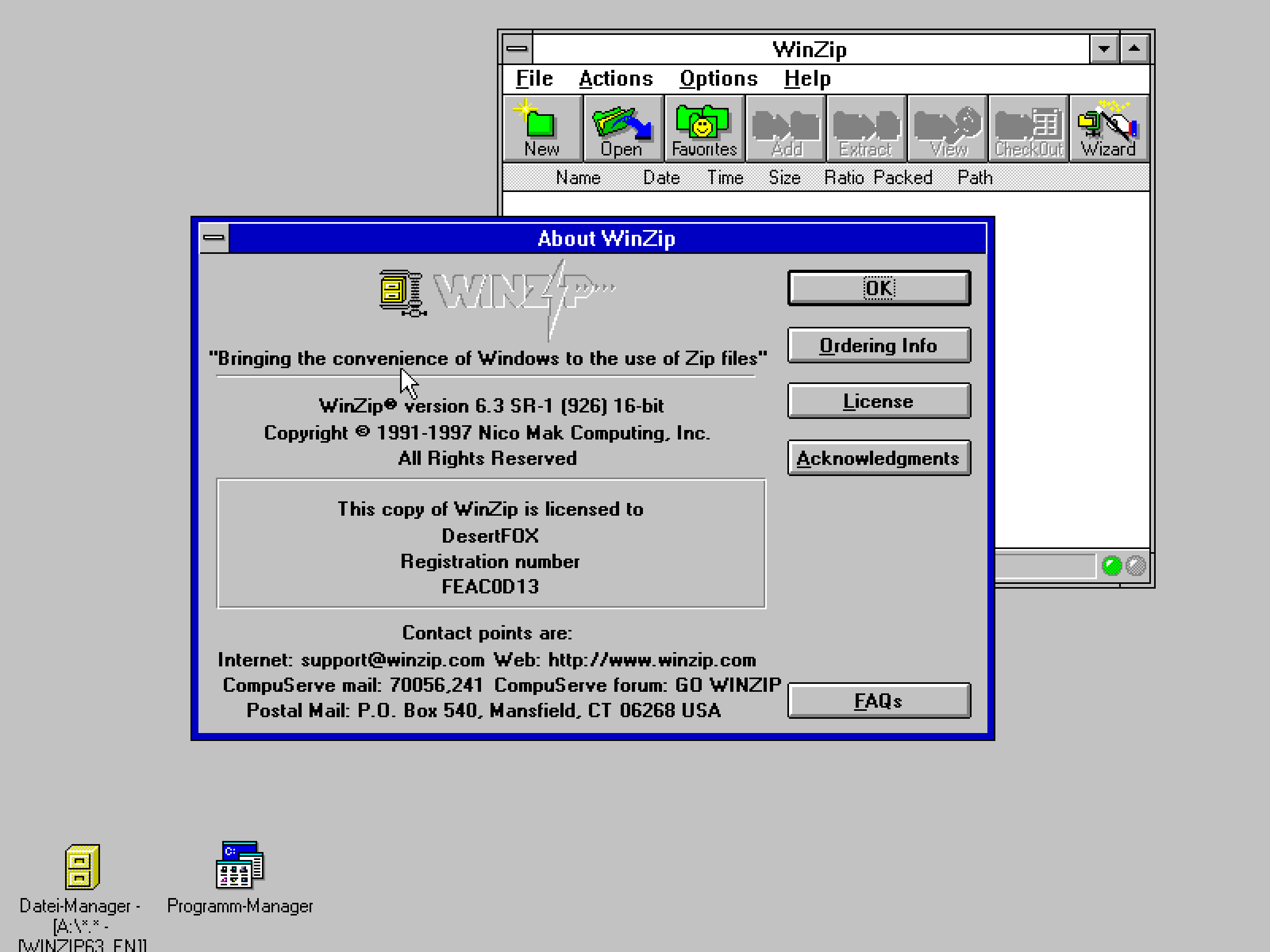Screen dimensions: 1270x952
Task: Click the greyed Add toolbar icon
Action: tap(785, 129)
